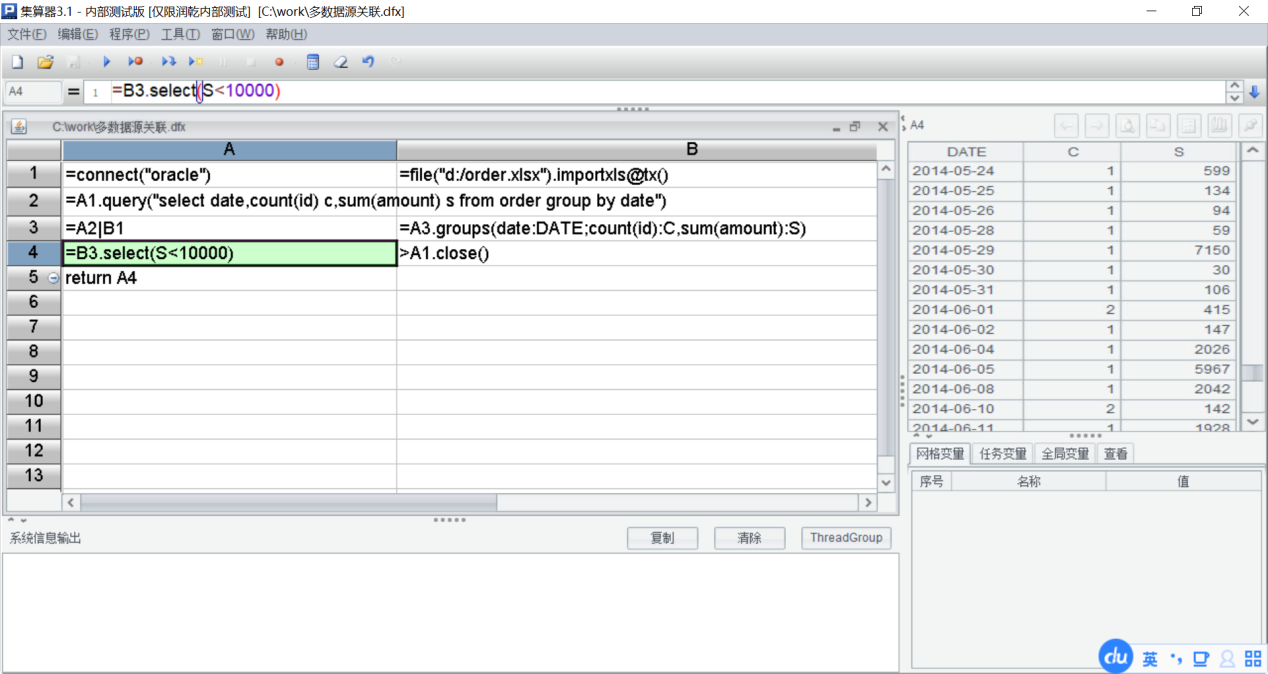Open the IME user account icon

1227,659
